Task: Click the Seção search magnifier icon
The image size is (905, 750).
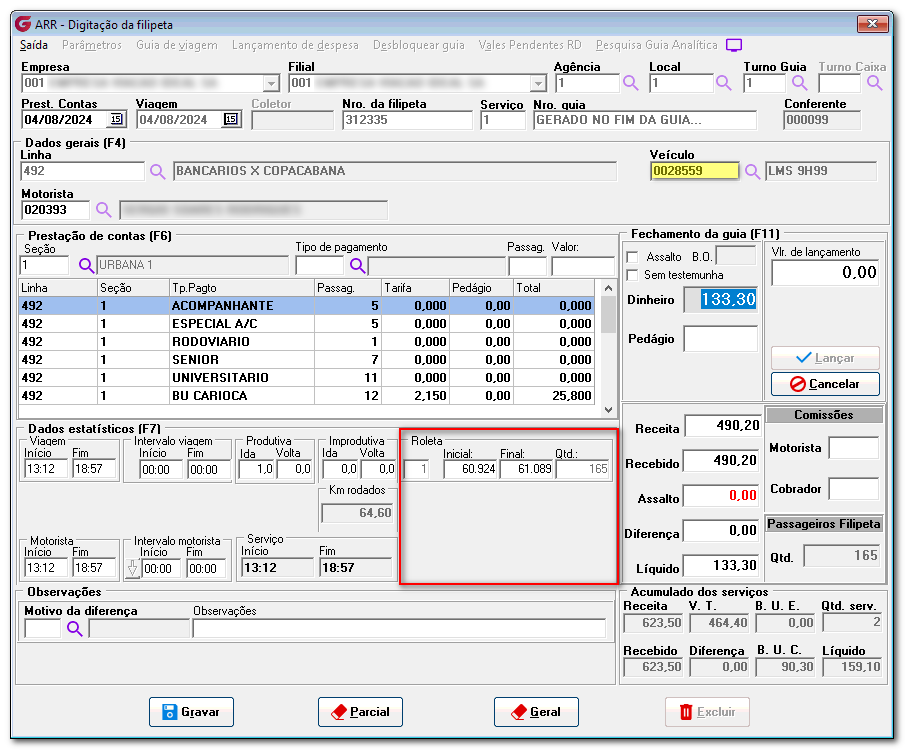Action: pos(87,266)
